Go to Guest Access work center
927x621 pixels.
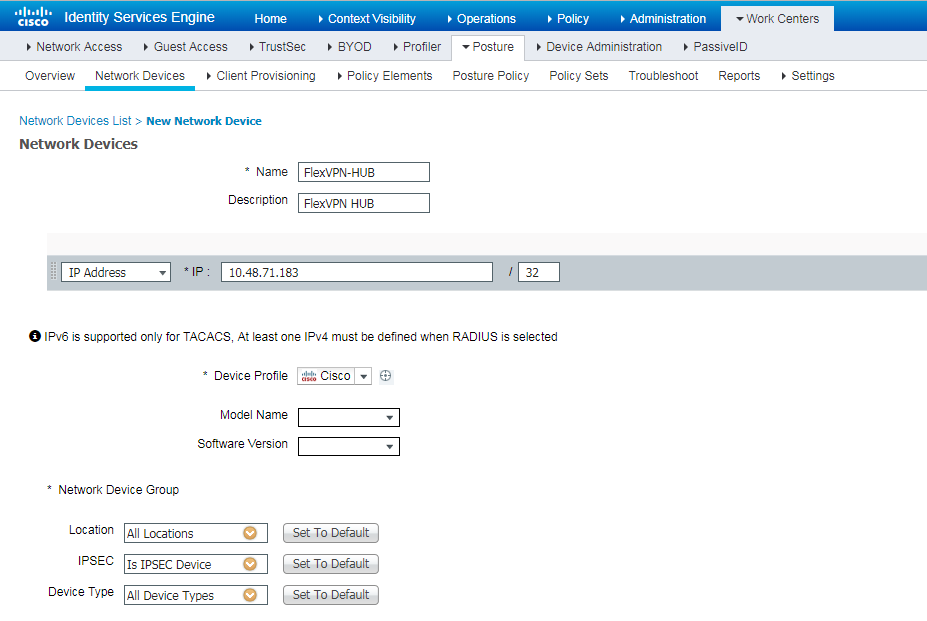(185, 47)
